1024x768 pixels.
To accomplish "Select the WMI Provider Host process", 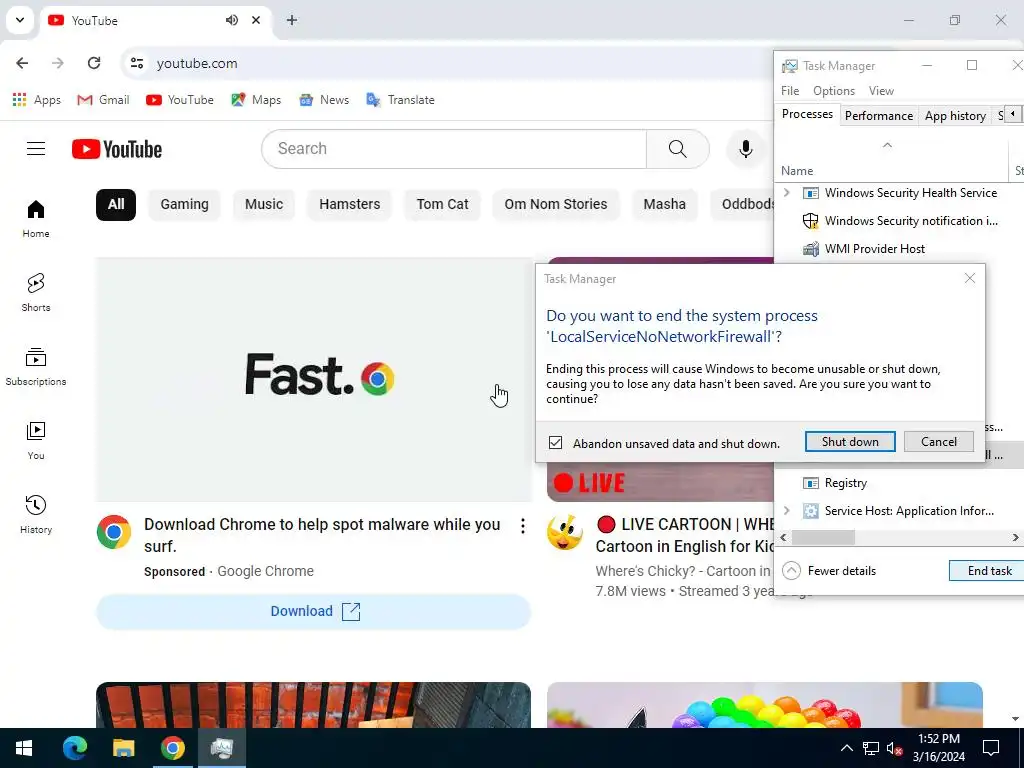I will 899,249.
